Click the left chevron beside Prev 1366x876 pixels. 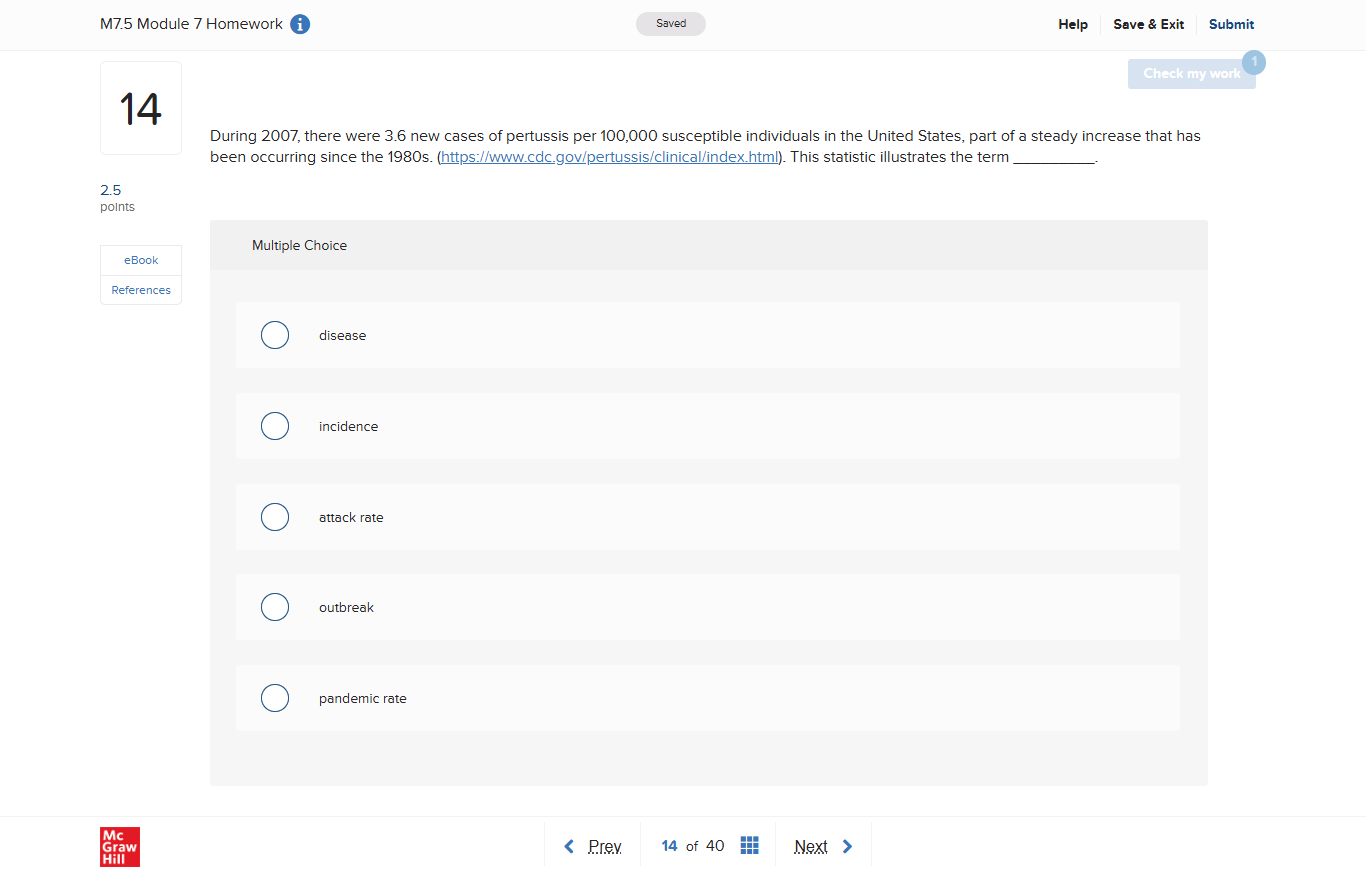pyautogui.click(x=569, y=847)
